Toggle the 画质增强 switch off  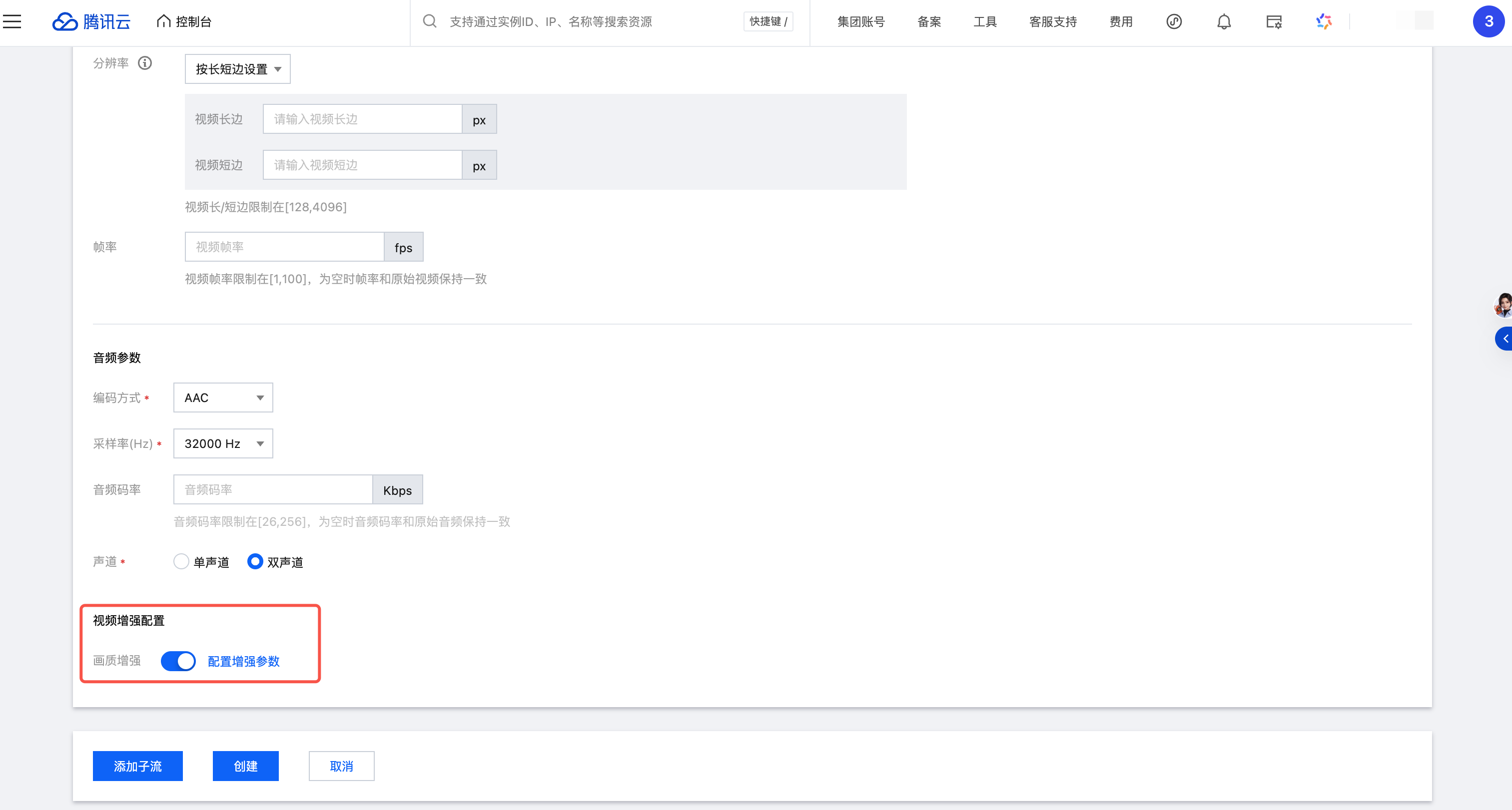pos(178,661)
